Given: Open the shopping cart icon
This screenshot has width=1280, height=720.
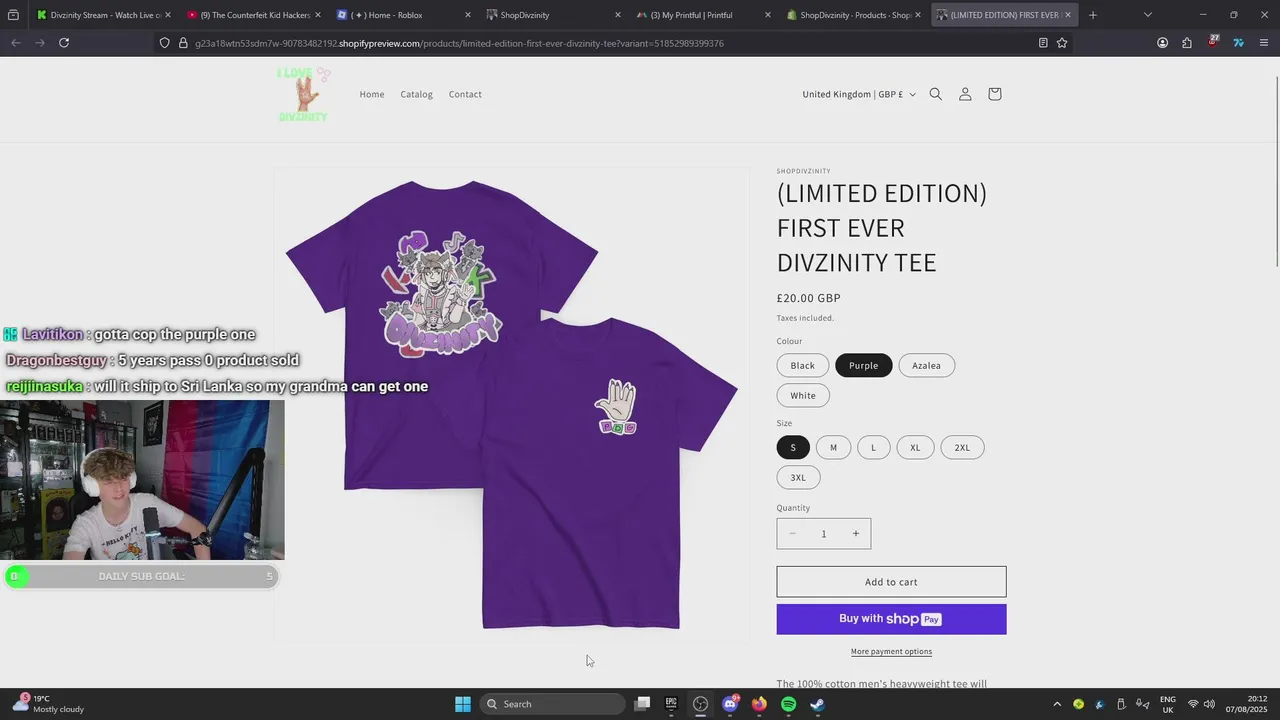Looking at the screenshot, I should [x=994, y=94].
